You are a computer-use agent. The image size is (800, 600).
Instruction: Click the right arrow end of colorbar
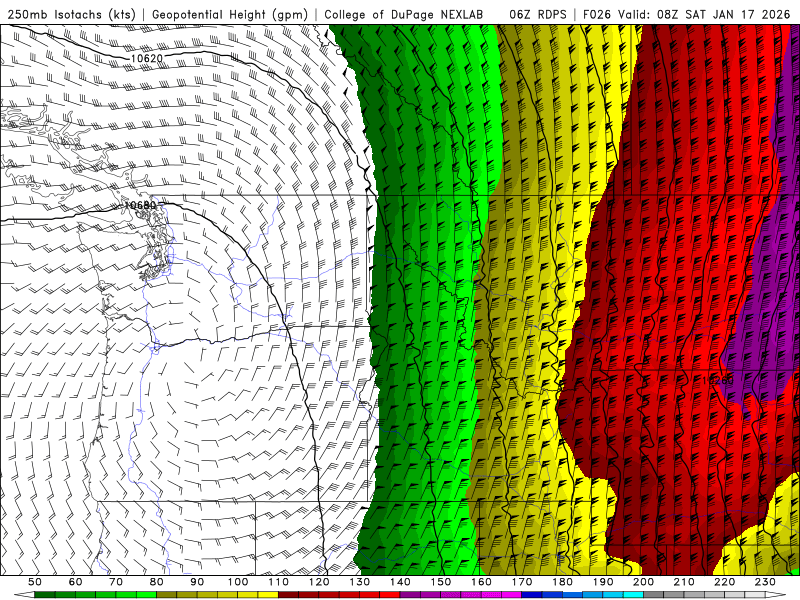[x=776, y=595]
